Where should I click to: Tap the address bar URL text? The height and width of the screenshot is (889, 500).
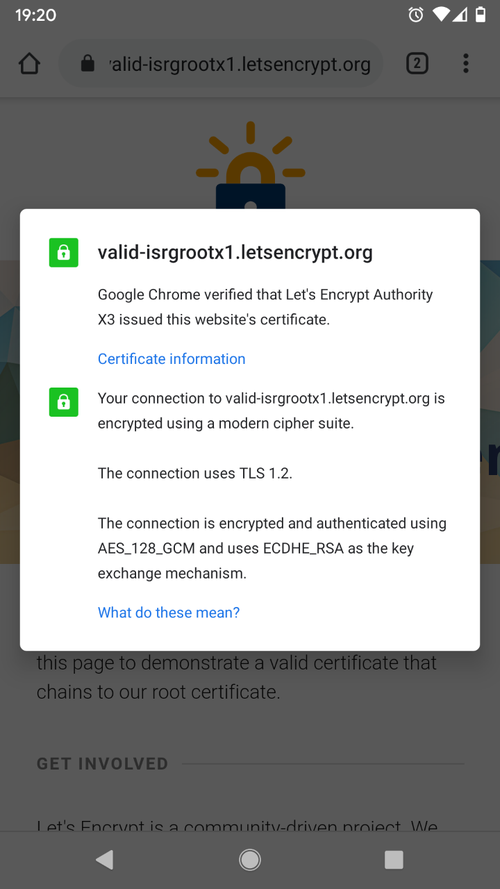pyautogui.click(x=239, y=64)
